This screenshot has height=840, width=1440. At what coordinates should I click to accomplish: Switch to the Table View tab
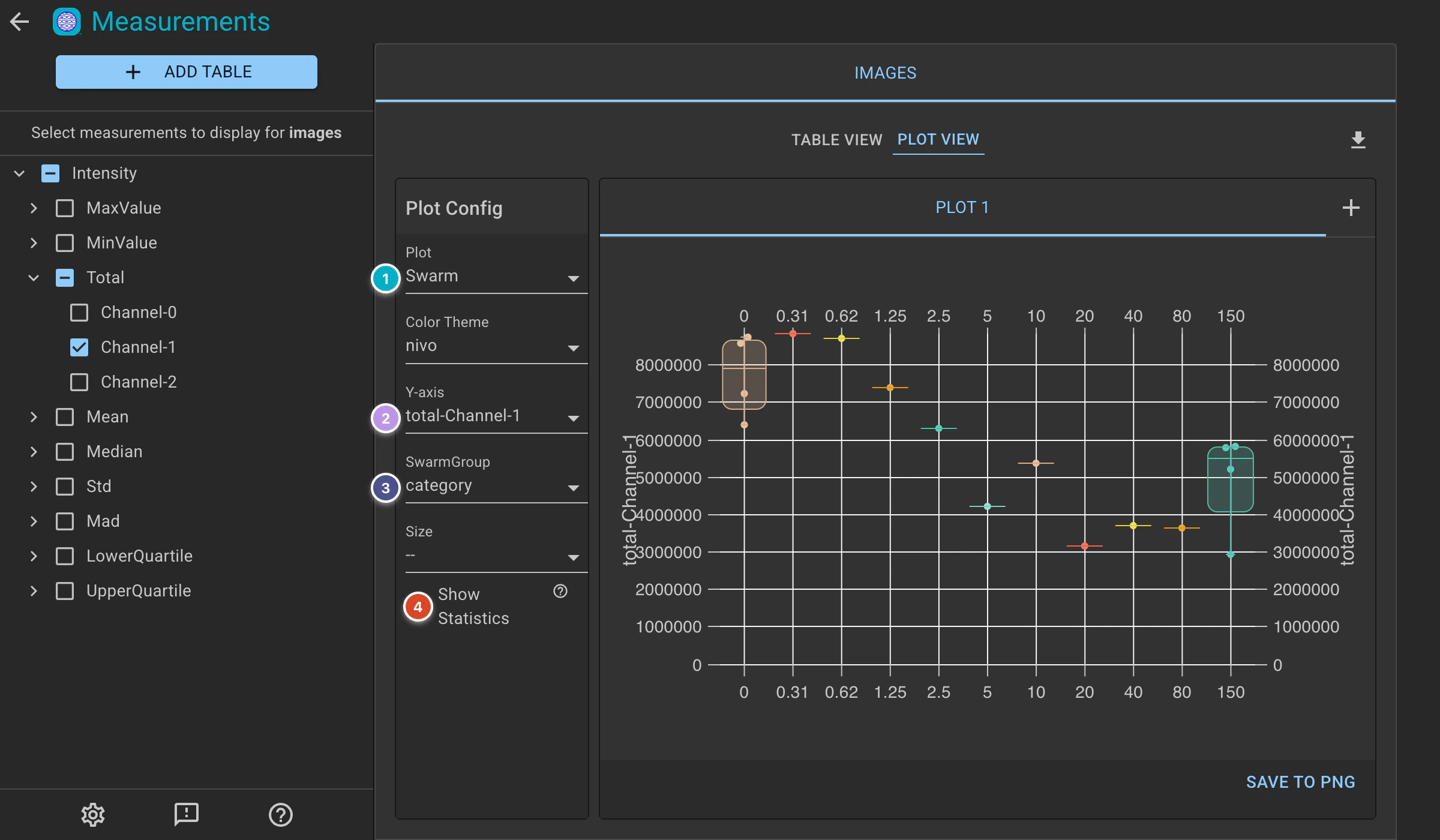(x=836, y=140)
